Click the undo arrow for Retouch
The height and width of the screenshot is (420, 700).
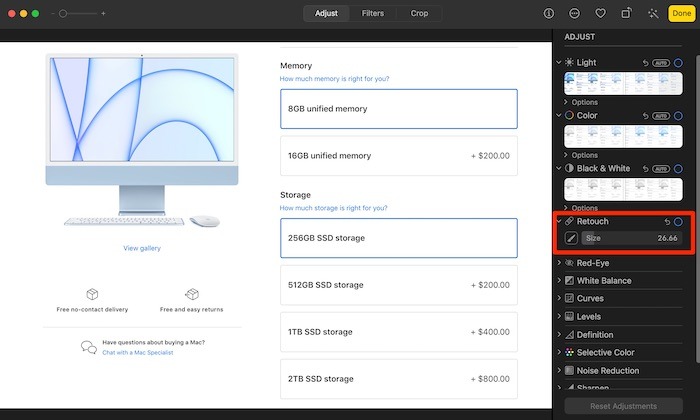coord(666,221)
